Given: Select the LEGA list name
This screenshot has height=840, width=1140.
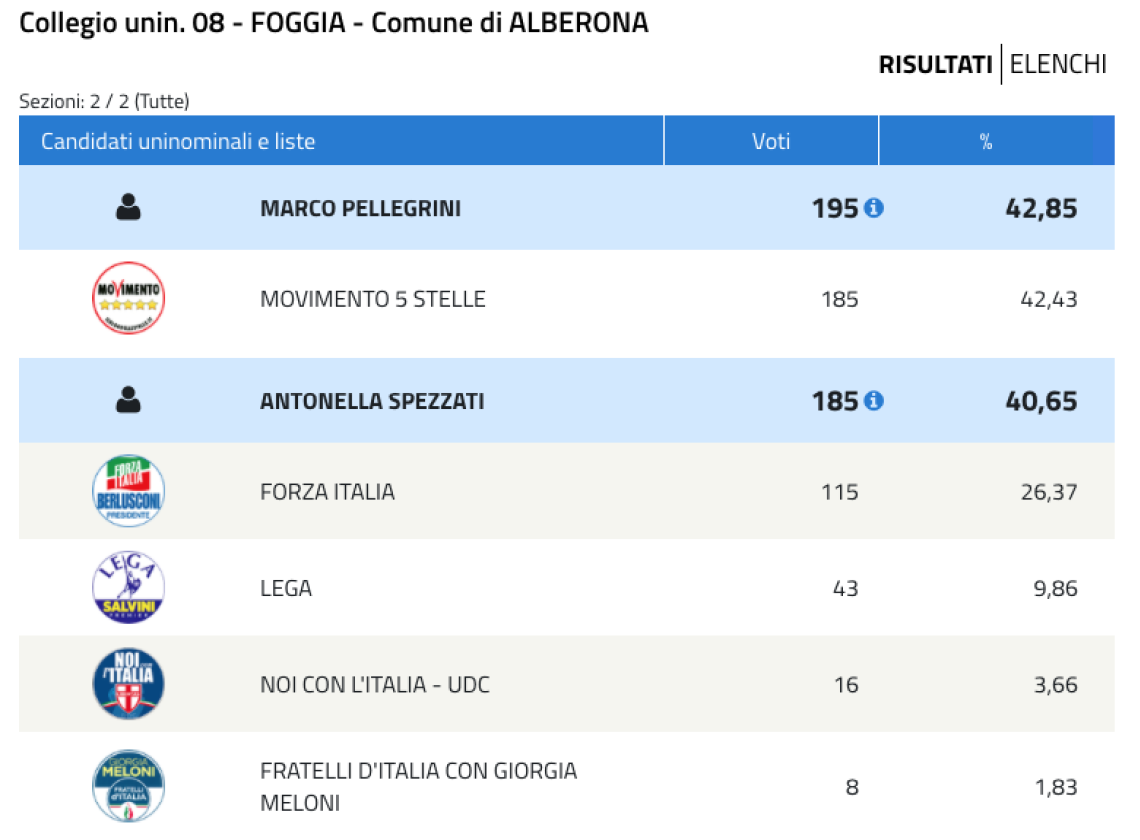Looking at the screenshot, I should pos(286,588).
